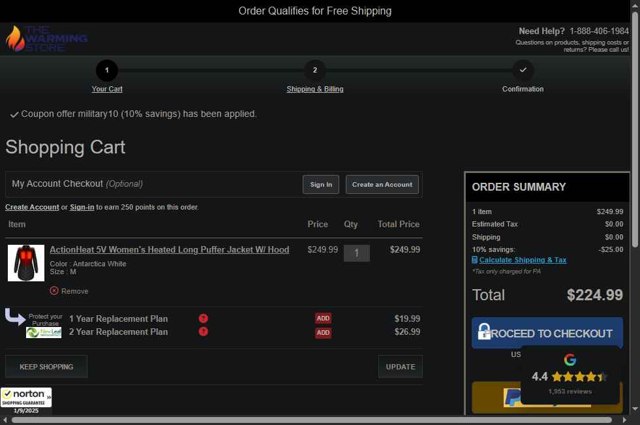Click the $19.99 plan price
This screenshot has height=425, width=640.
pyautogui.click(x=407, y=318)
